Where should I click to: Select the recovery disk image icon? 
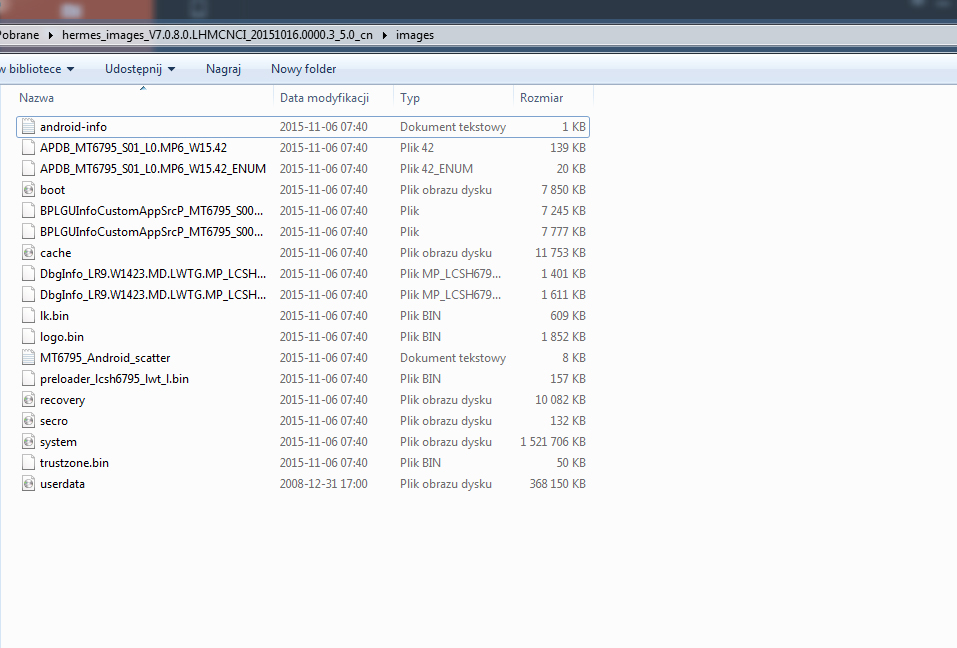point(28,400)
